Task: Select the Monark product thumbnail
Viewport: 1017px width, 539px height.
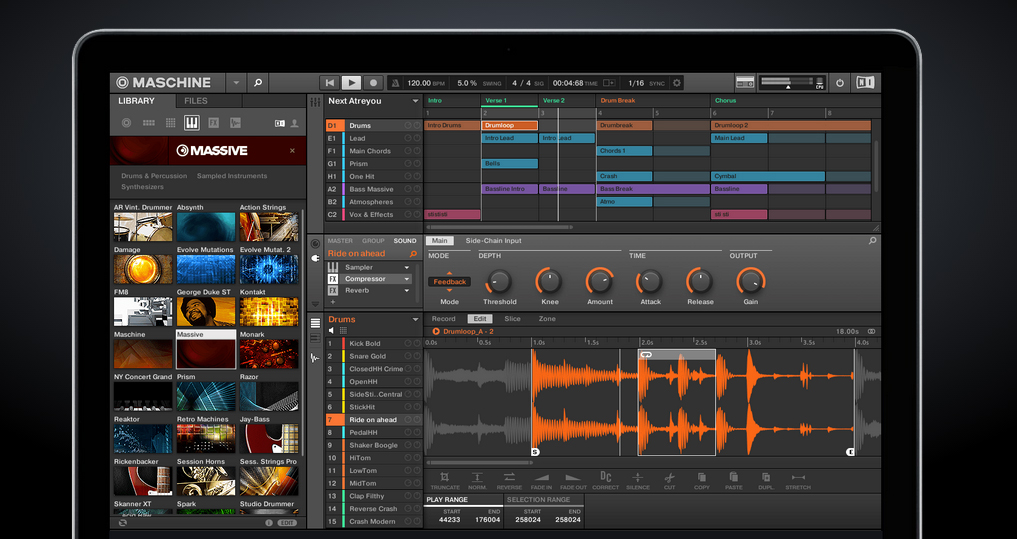Action: tap(269, 354)
